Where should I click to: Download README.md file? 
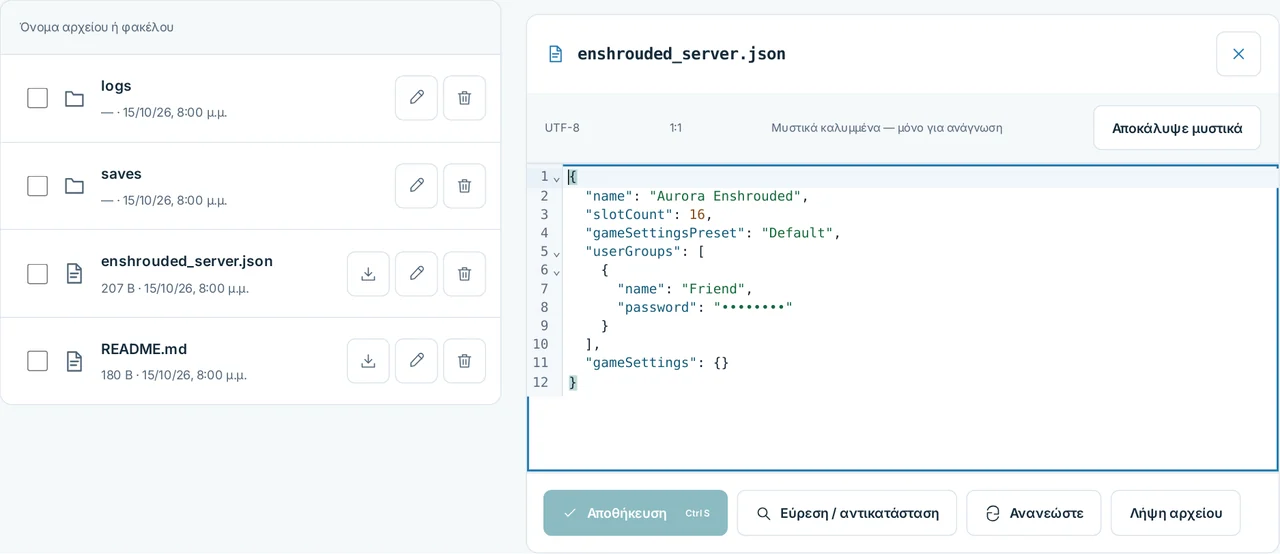click(368, 361)
